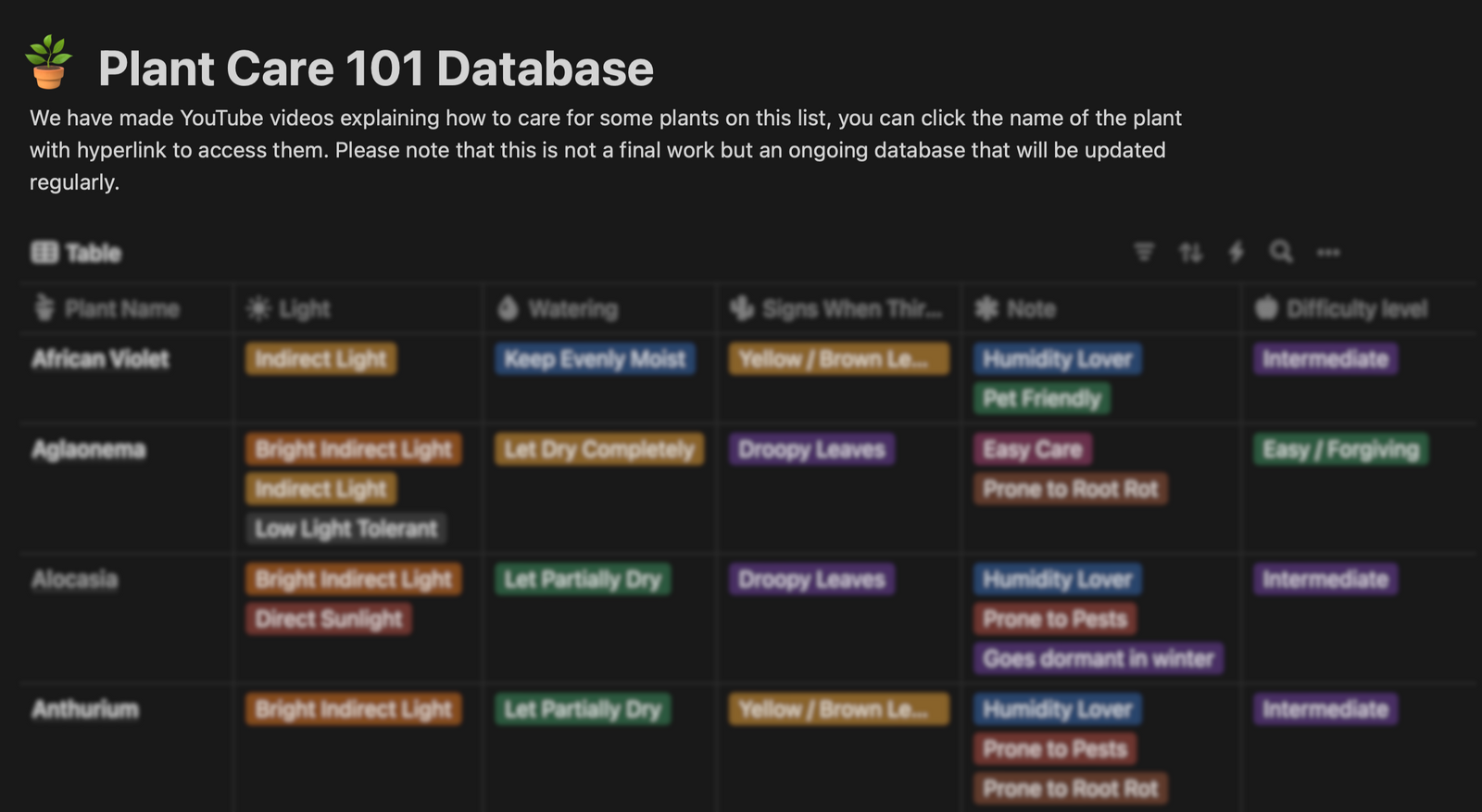Click the Plant Care 101 Database title
The image size is (1482, 812).
pos(375,69)
